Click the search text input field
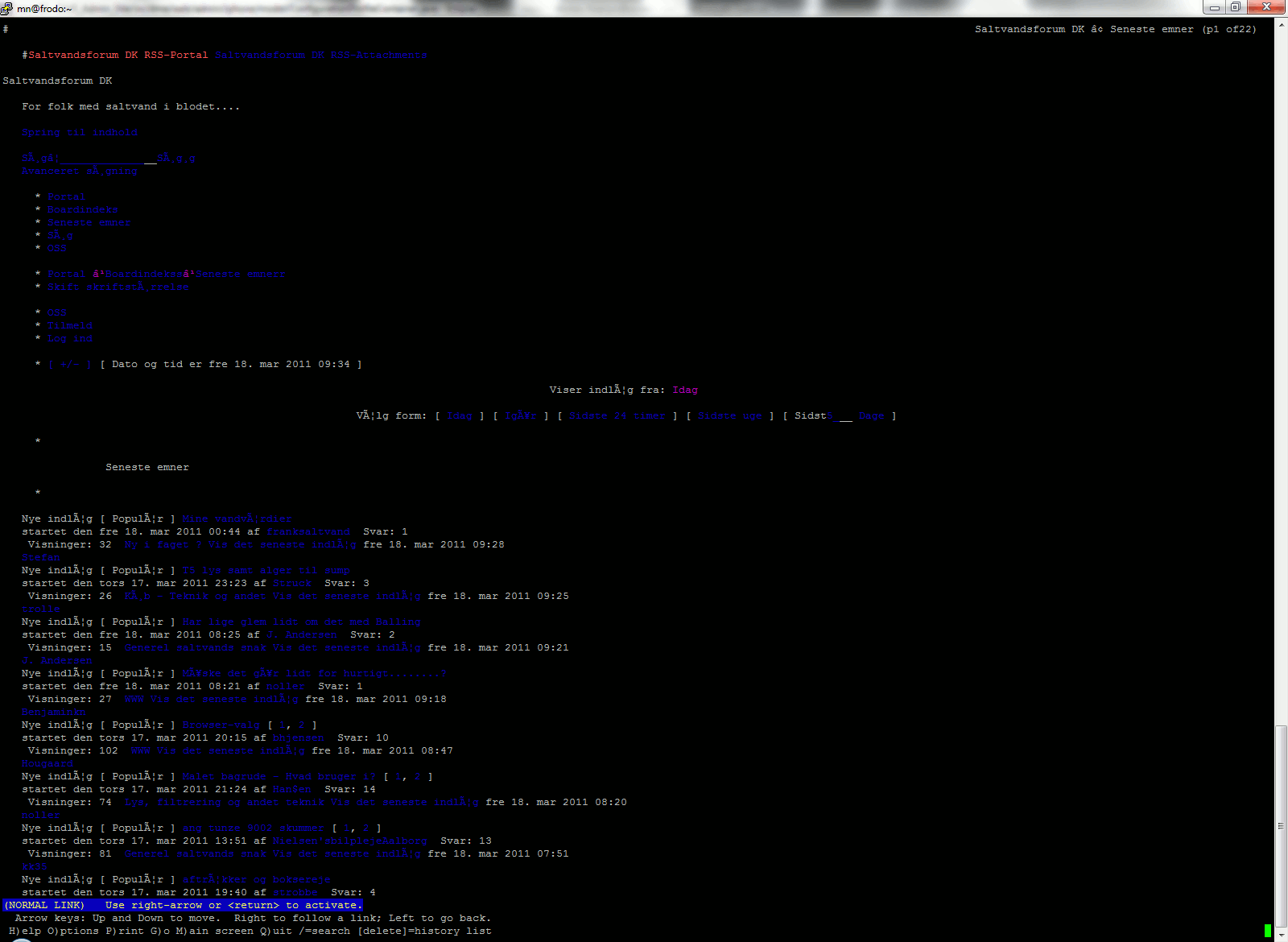The width and height of the screenshot is (1288, 942). [102, 159]
